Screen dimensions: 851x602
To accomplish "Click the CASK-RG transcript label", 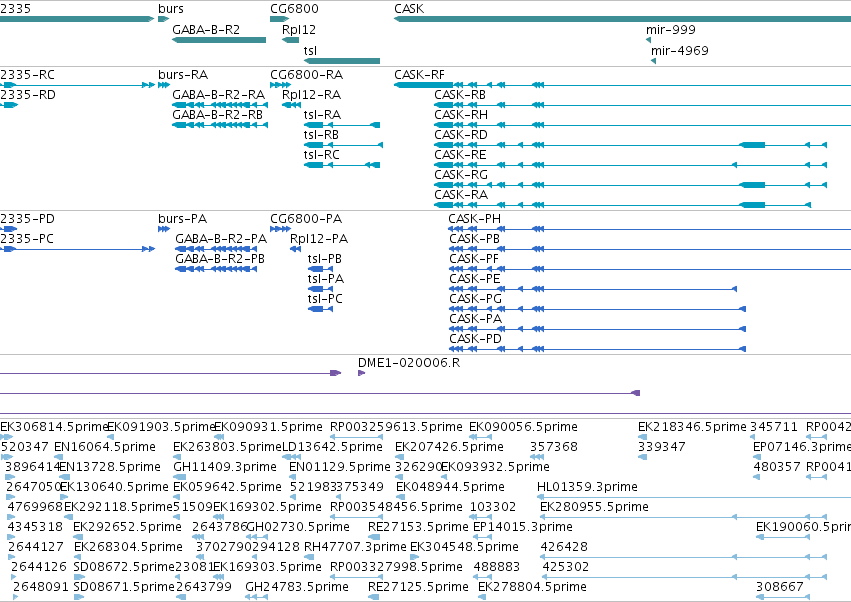I will tap(461, 175).
